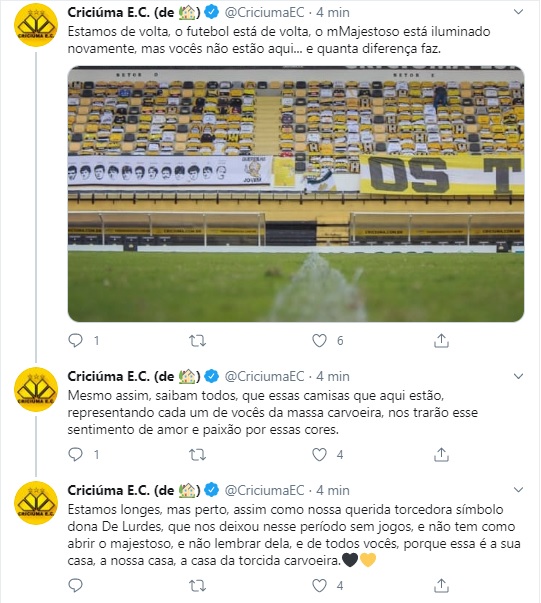Expand options chevron on 'Estamos longes' tweet
The image size is (541, 603).
(518, 490)
